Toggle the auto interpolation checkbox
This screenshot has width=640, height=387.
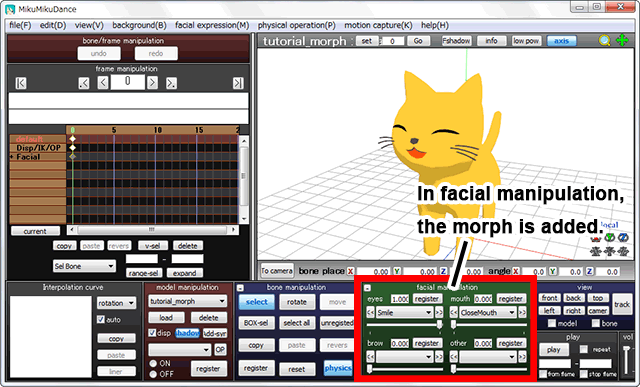[x=101, y=319]
